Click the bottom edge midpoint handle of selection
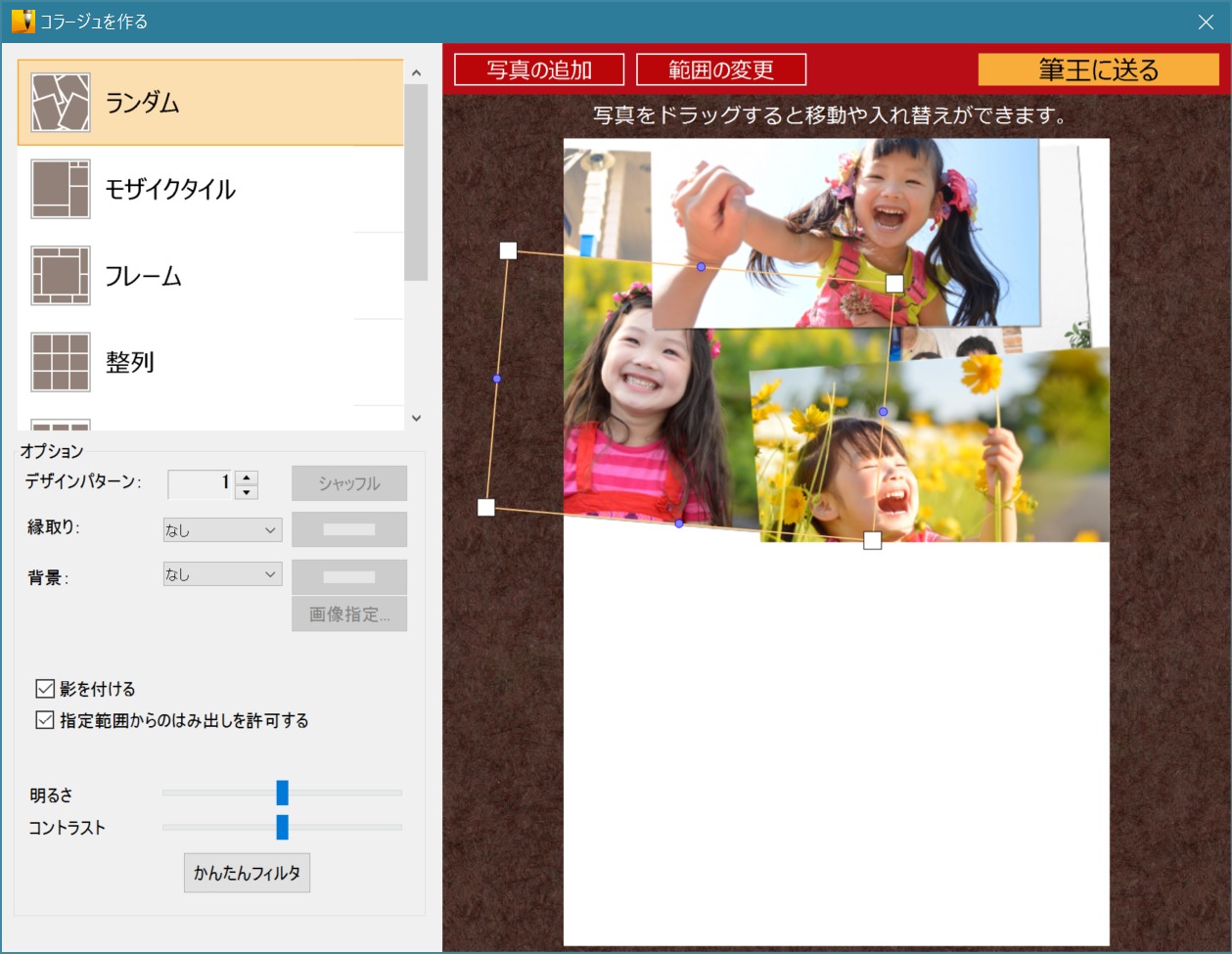This screenshot has height=954, width=1232. point(679,523)
